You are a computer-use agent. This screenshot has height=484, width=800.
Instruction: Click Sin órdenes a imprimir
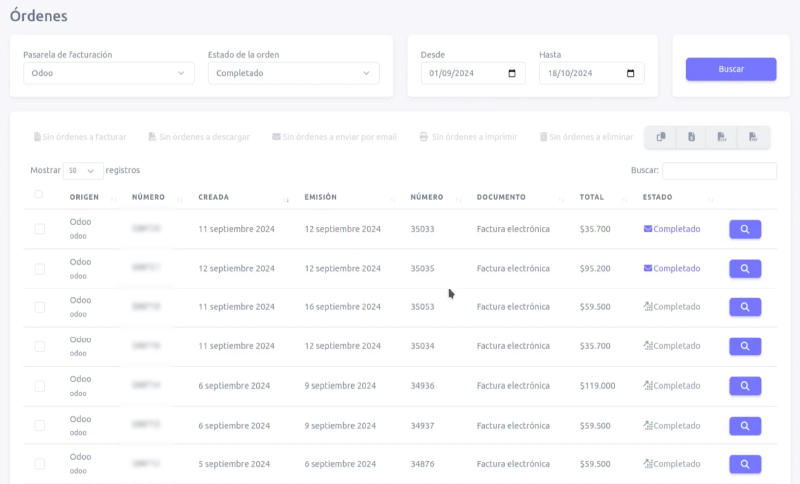(x=468, y=137)
